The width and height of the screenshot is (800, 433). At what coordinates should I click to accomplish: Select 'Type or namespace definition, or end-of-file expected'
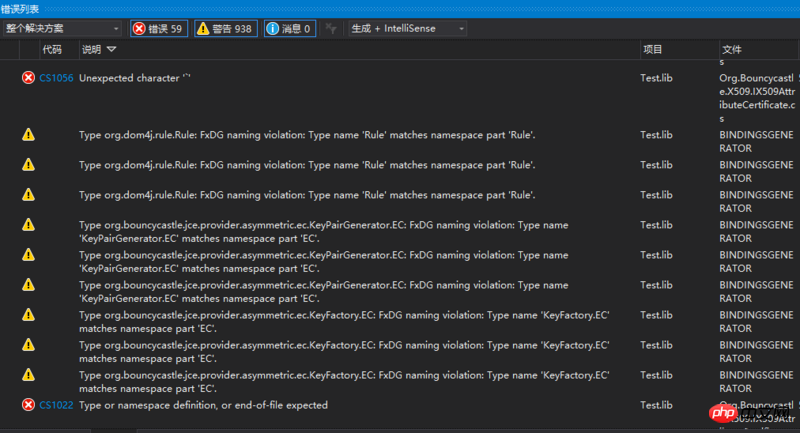[x=204, y=405]
